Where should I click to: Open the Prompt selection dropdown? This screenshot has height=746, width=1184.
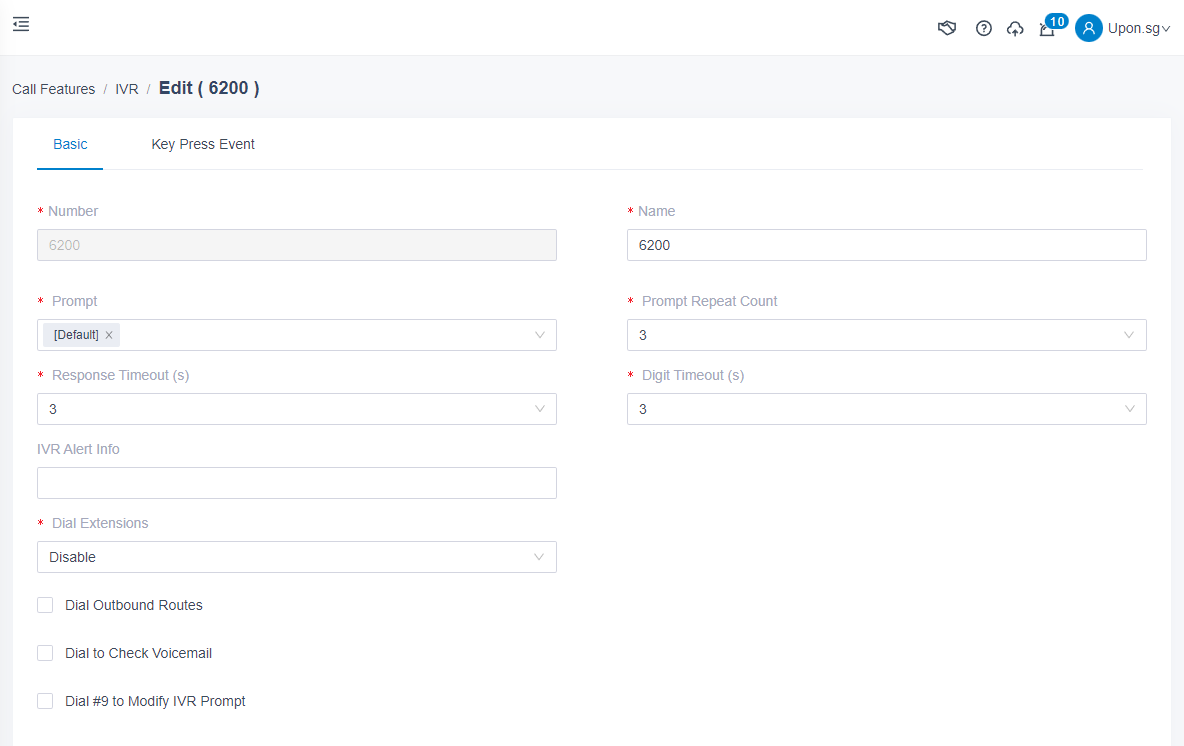pyautogui.click(x=330, y=335)
